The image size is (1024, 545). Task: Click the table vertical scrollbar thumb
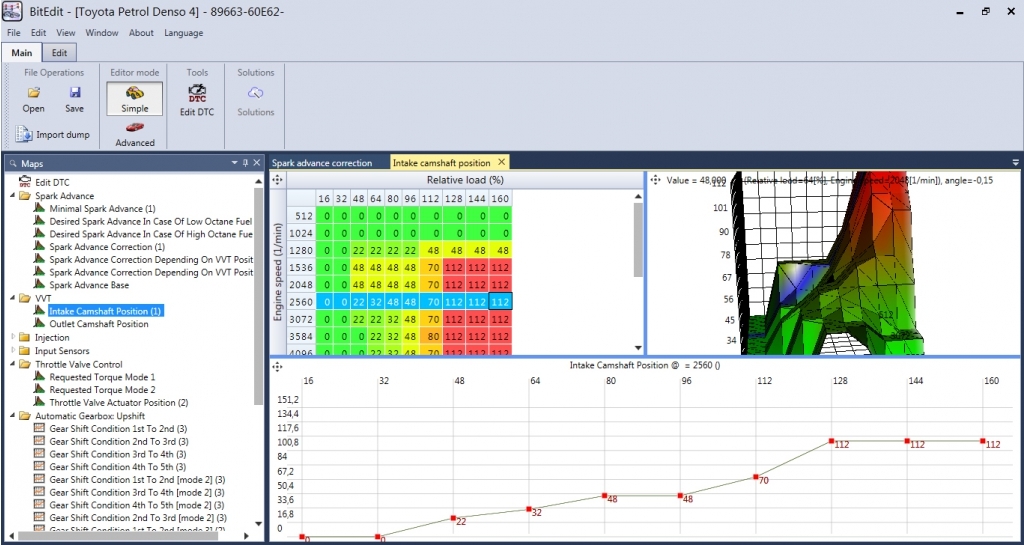pyautogui.click(x=638, y=240)
